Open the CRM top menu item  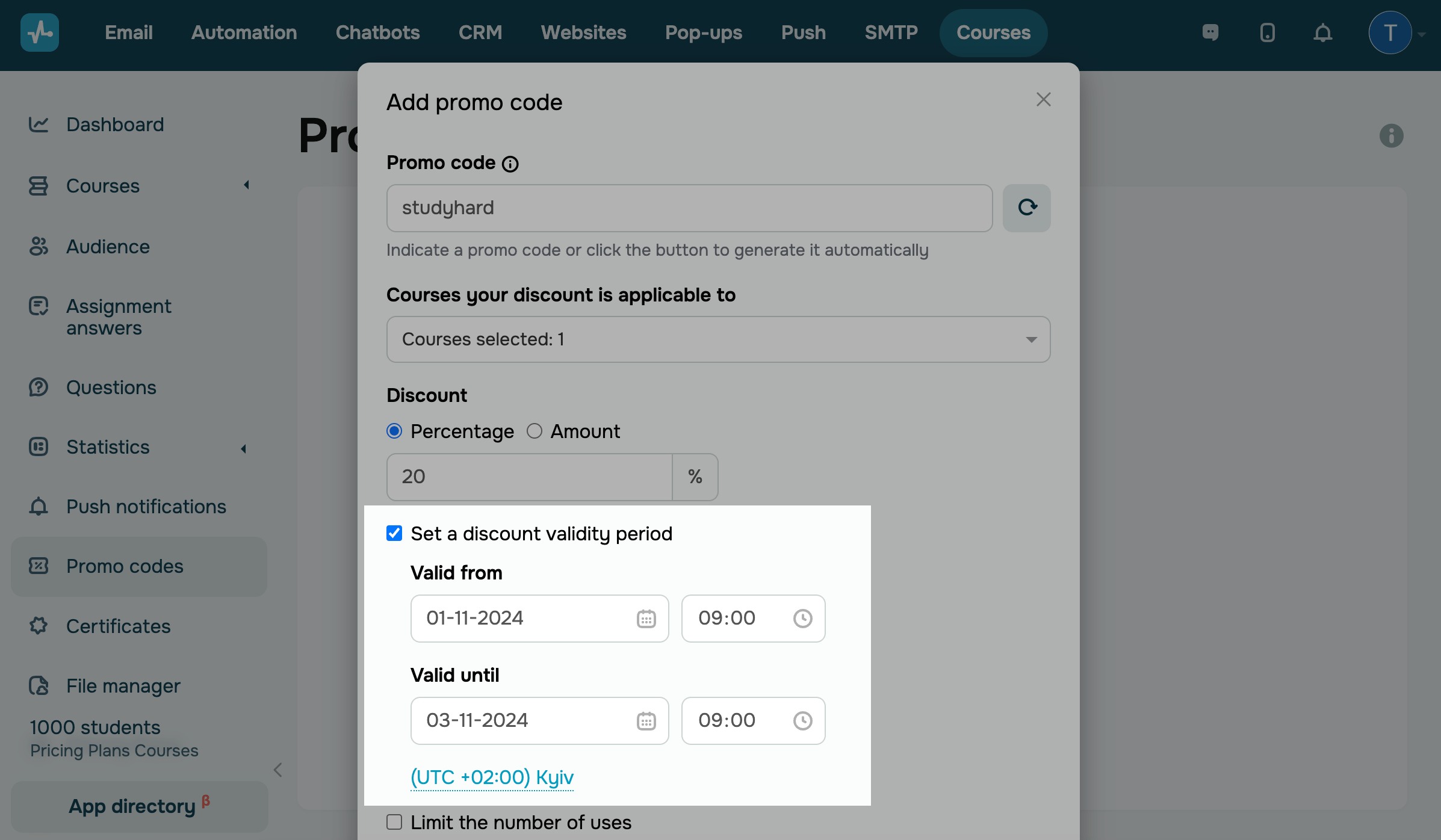[480, 32]
